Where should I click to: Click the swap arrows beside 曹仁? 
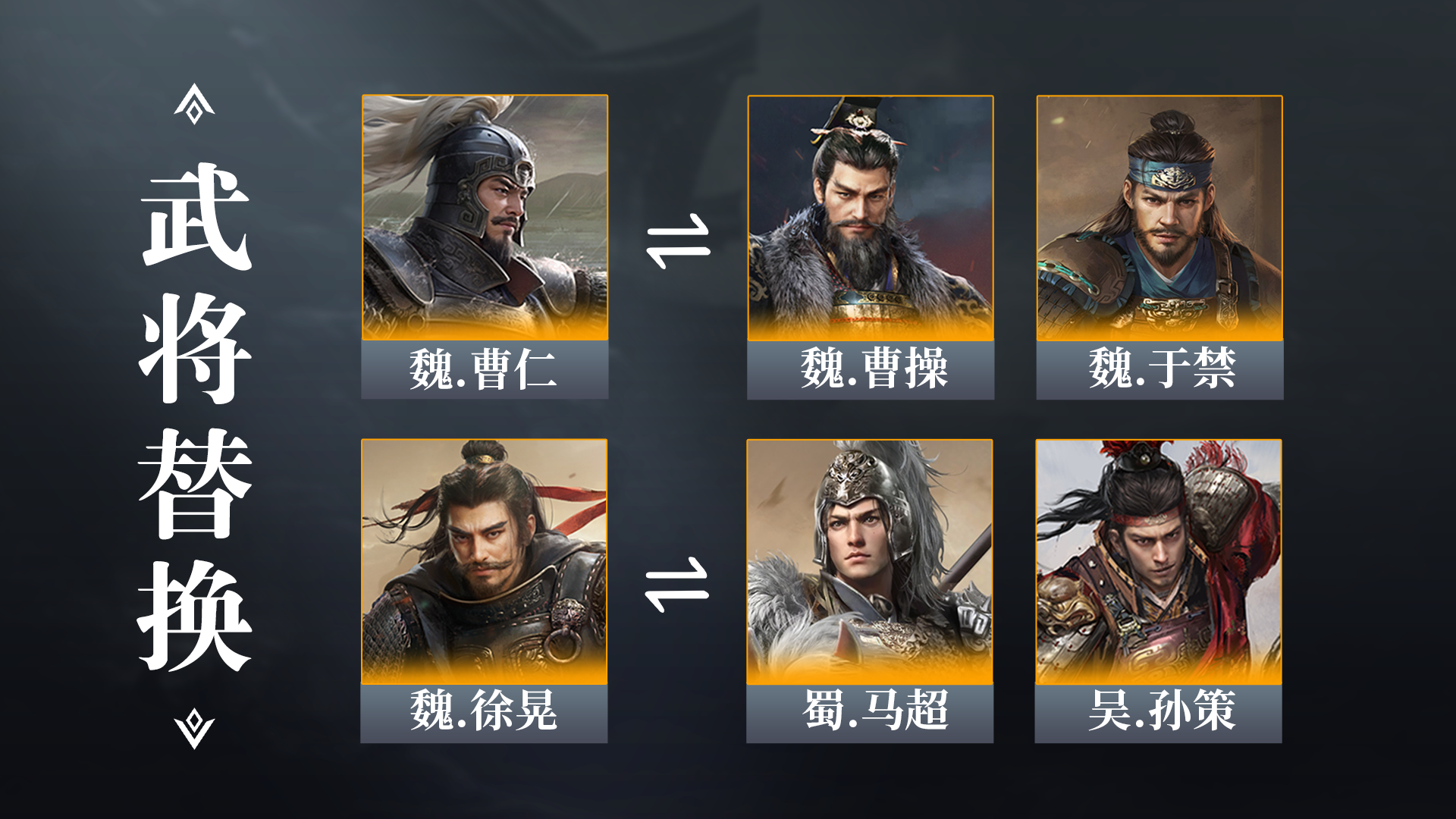(678, 241)
